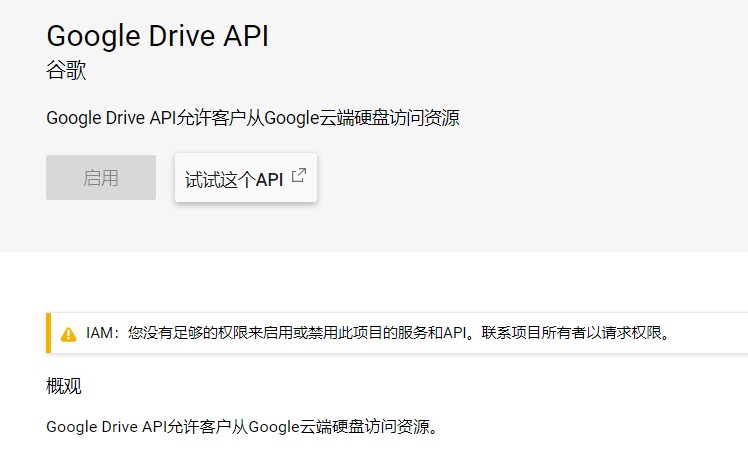The width and height of the screenshot is (748, 452).
Task: Click the yellow warning triangle icon
Action: [x=68, y=334]
